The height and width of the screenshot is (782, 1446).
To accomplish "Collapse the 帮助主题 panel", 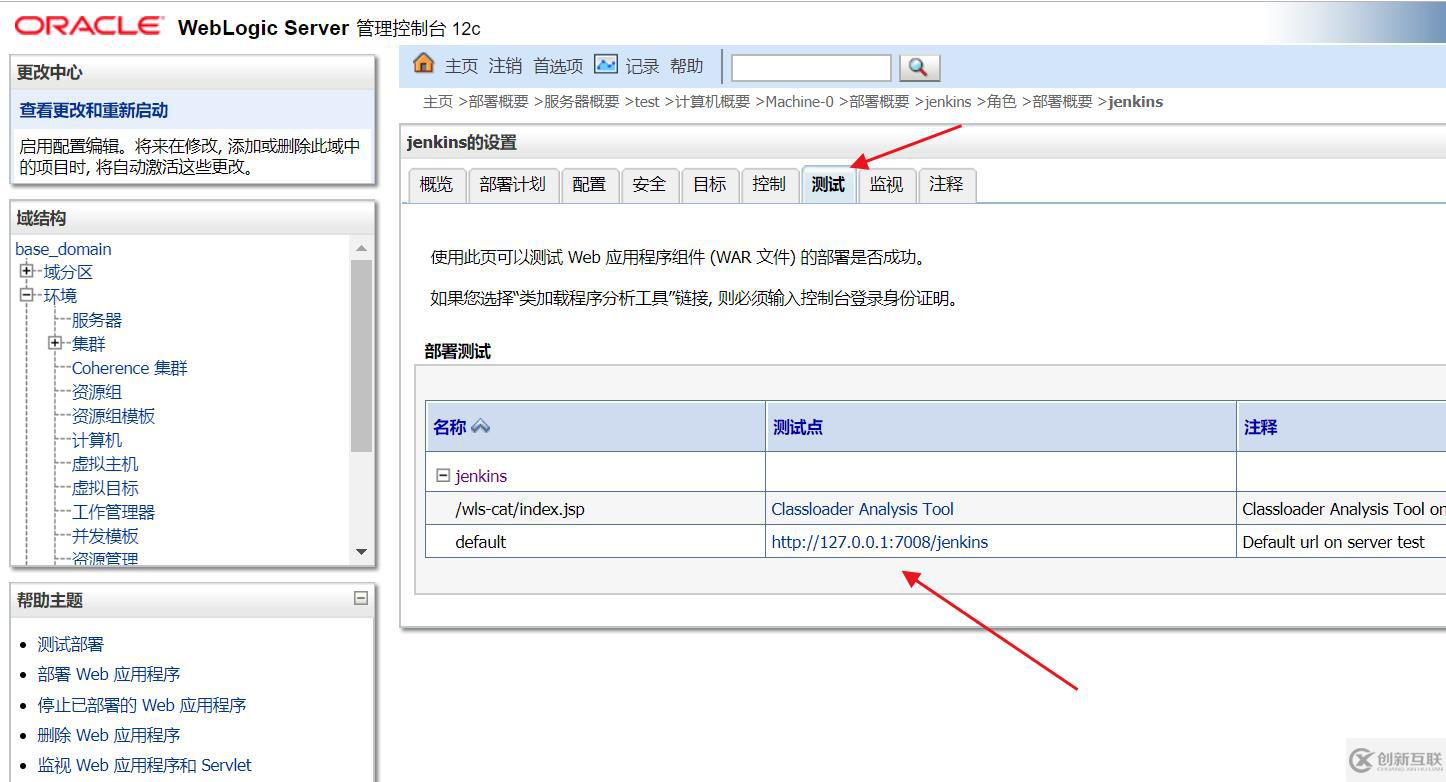I will [361, 598].
